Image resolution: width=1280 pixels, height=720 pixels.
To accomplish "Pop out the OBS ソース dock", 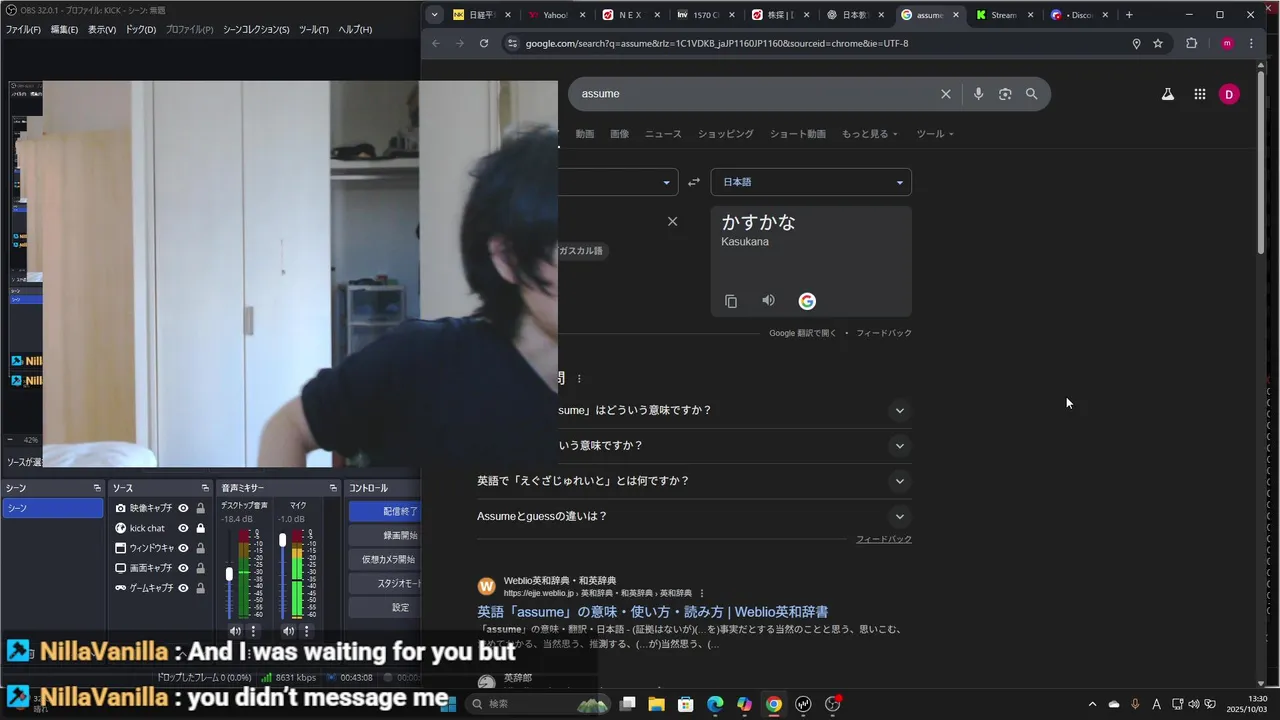I will (x=205, y=488).
